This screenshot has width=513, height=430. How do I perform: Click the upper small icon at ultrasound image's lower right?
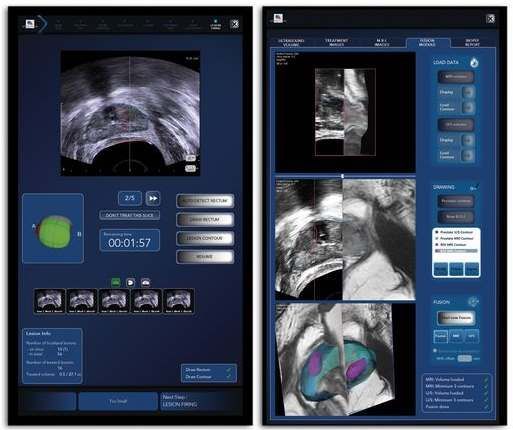click(190, 158)
